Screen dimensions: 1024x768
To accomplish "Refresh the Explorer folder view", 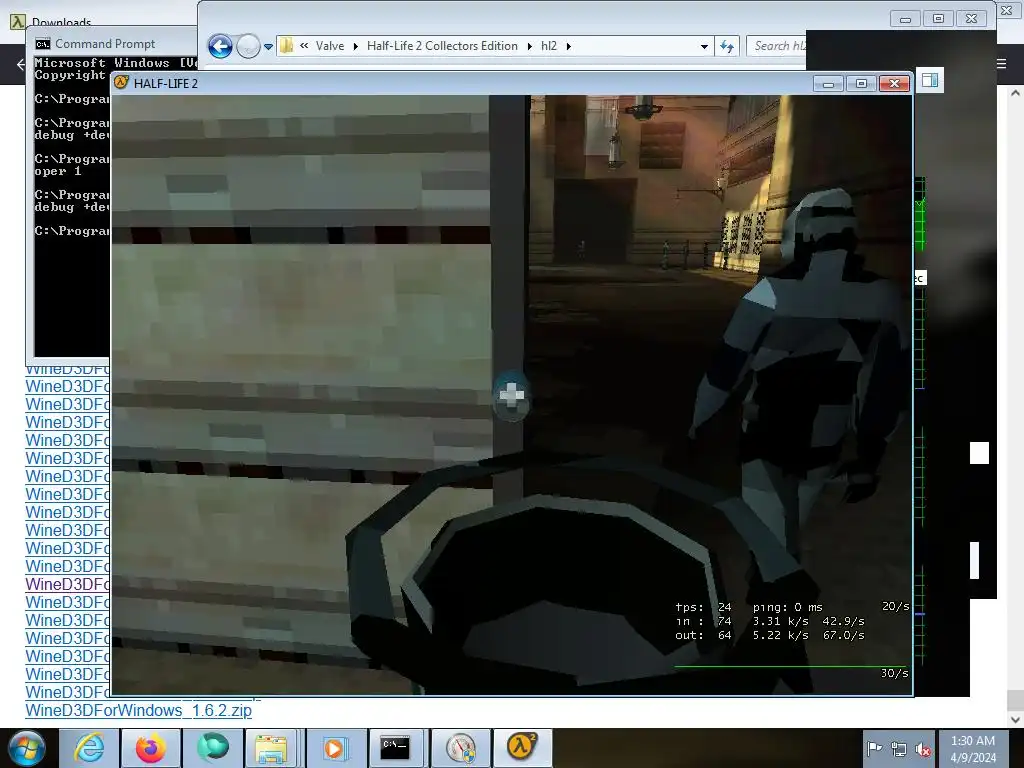I will pos(727,46).
